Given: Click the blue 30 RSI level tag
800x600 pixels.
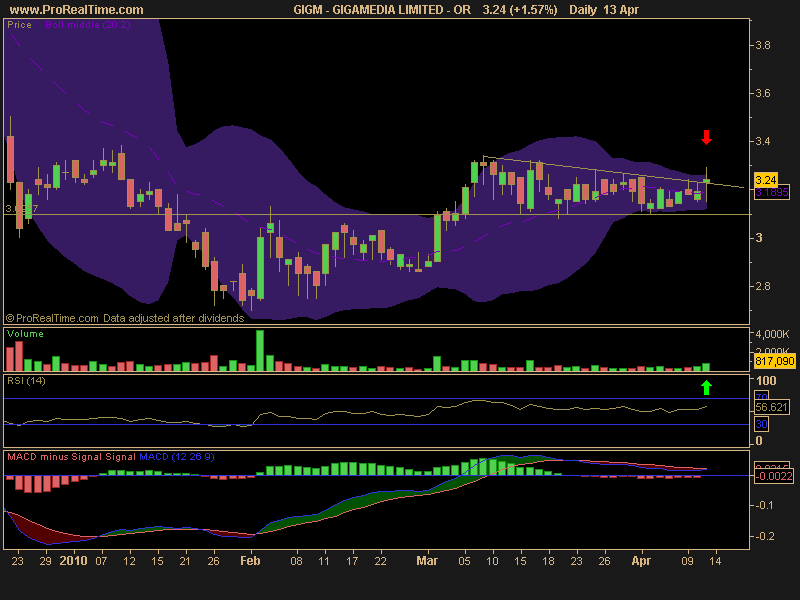Looking at the screenshot, I should tap(761, 424).
